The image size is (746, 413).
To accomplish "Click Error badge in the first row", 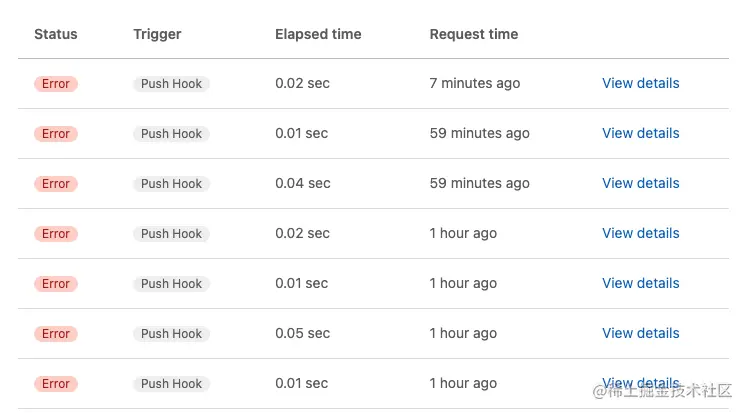I will [x=56, y=84].
